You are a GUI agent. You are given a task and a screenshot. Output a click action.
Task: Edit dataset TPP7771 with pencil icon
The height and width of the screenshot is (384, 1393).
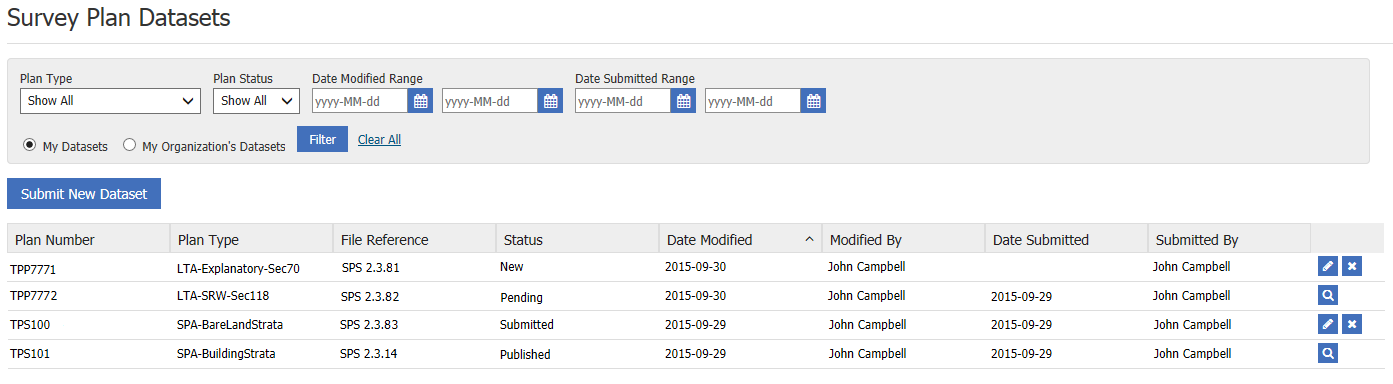1328,266
